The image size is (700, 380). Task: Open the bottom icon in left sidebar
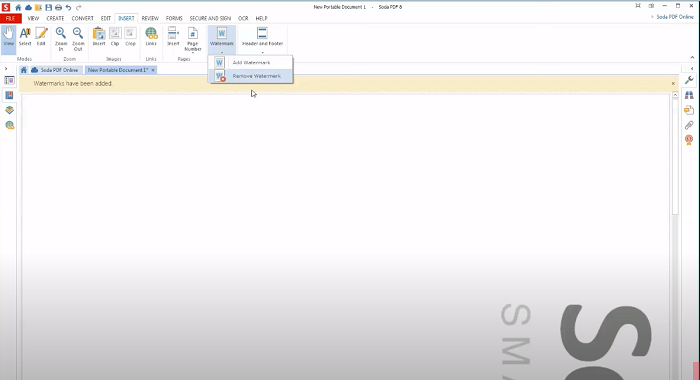pyautogui.click(x=9, y=125)
